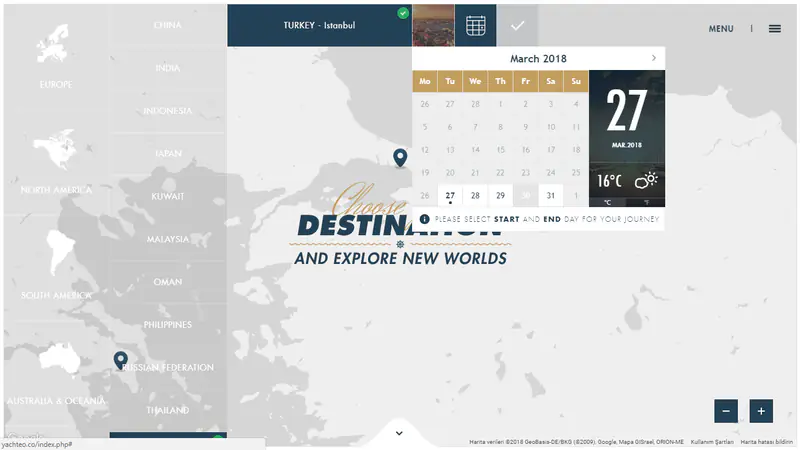The width and height of the screenshot is (800, 450).
Task: Go to next month in calendar
Action: (654, 58)
